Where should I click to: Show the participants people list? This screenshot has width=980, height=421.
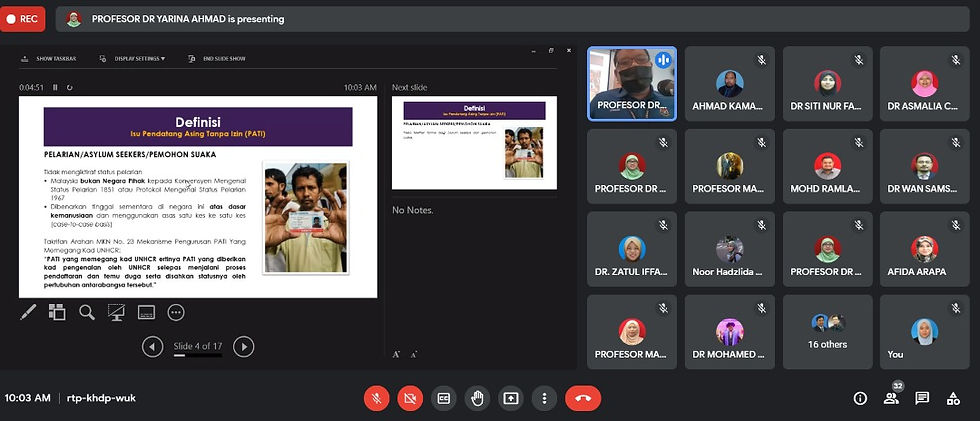coord(891,399)
